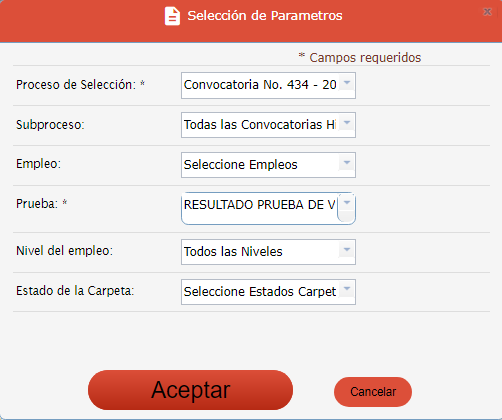The width and height of the screenshot is (502, 420).
Task: Click the Campos requeridos note
Action: 360,57
